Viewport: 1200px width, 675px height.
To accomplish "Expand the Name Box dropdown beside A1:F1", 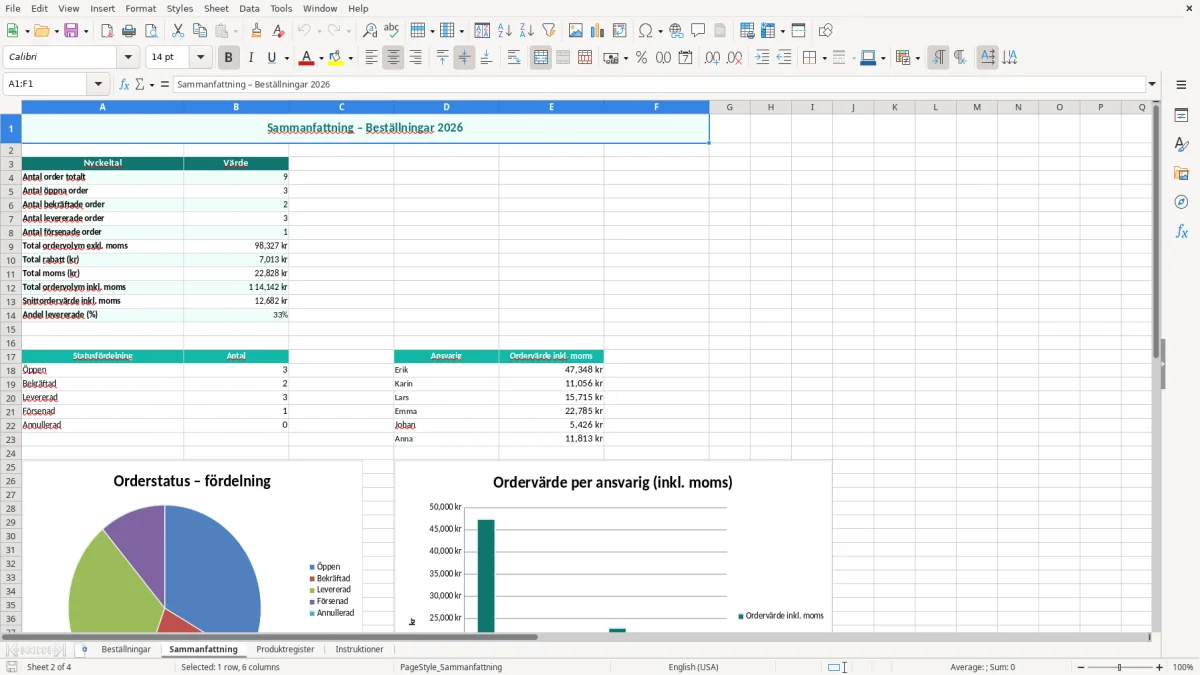I will pos(98,85).
